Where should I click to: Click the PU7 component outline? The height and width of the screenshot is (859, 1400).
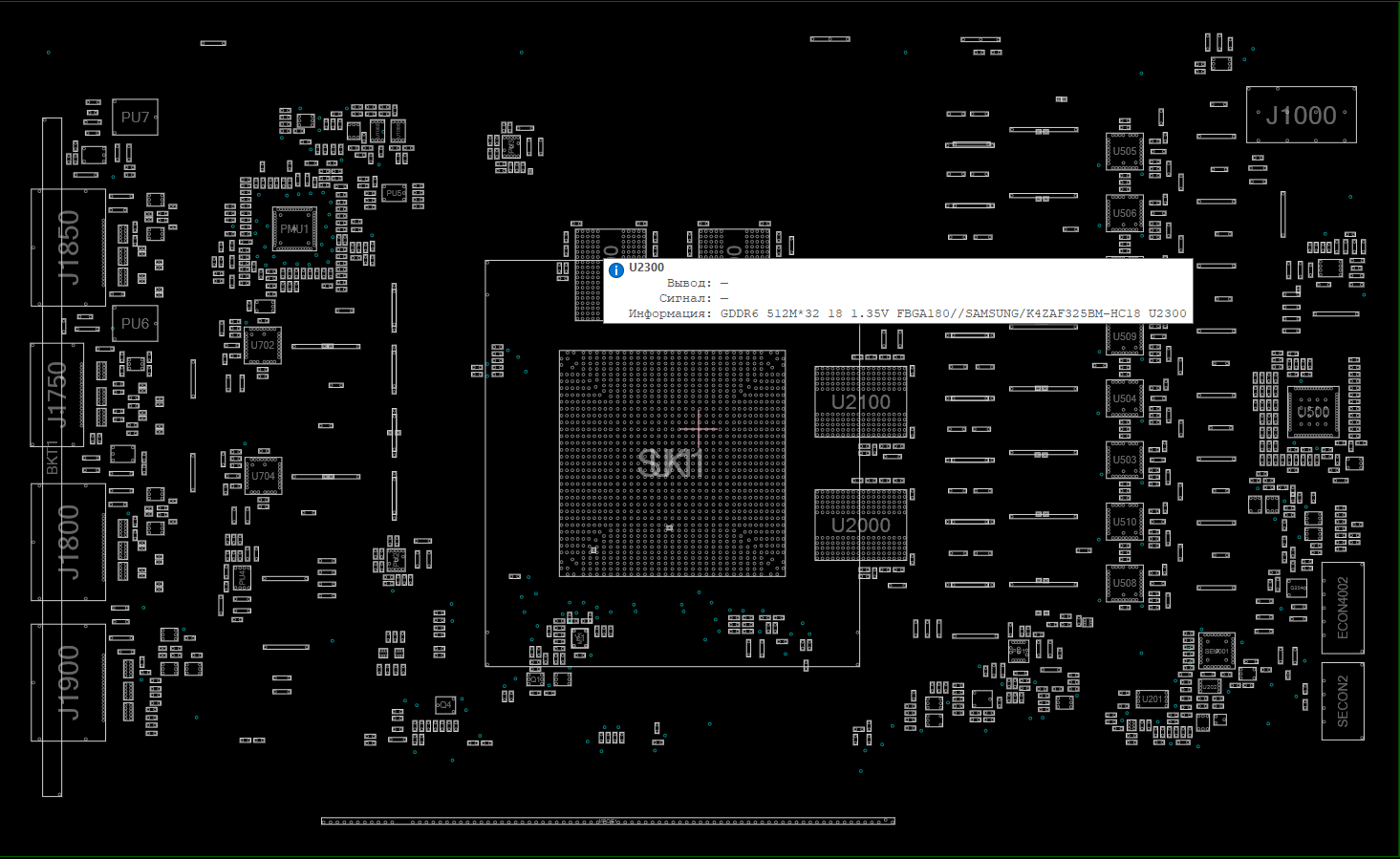(x=135, y=118)
